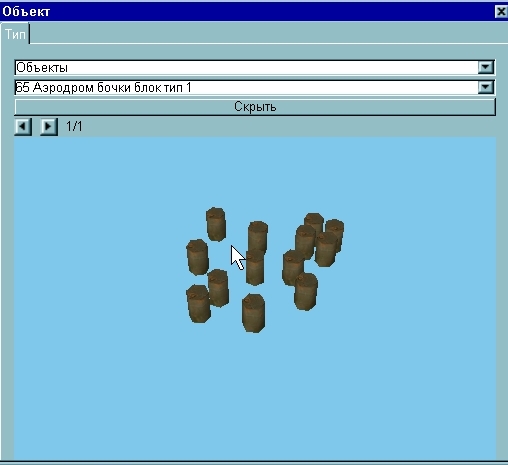508x465 pixels.
Task: Open the 65 Аэродром бочки блок list field
Action: [254, 88]
